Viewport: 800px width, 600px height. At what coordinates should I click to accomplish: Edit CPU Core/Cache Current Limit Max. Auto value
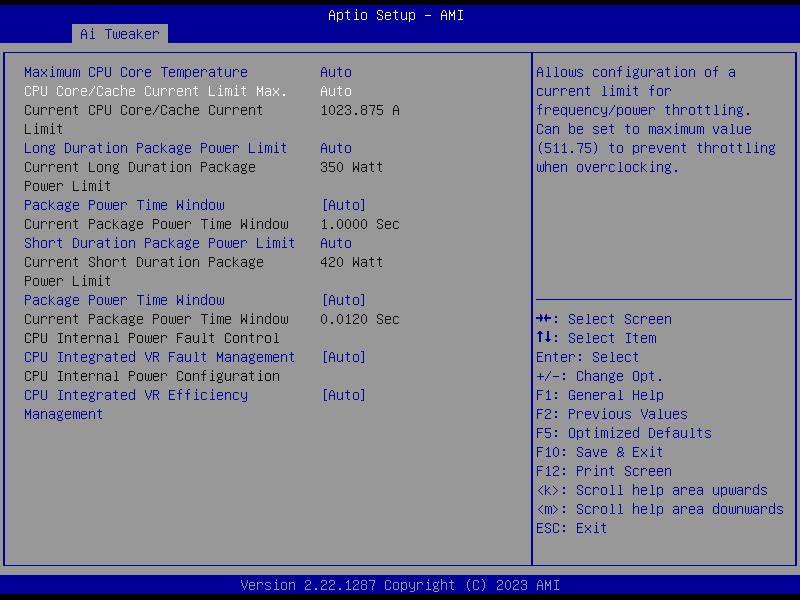pyautogui.click(x=336, y=91)
